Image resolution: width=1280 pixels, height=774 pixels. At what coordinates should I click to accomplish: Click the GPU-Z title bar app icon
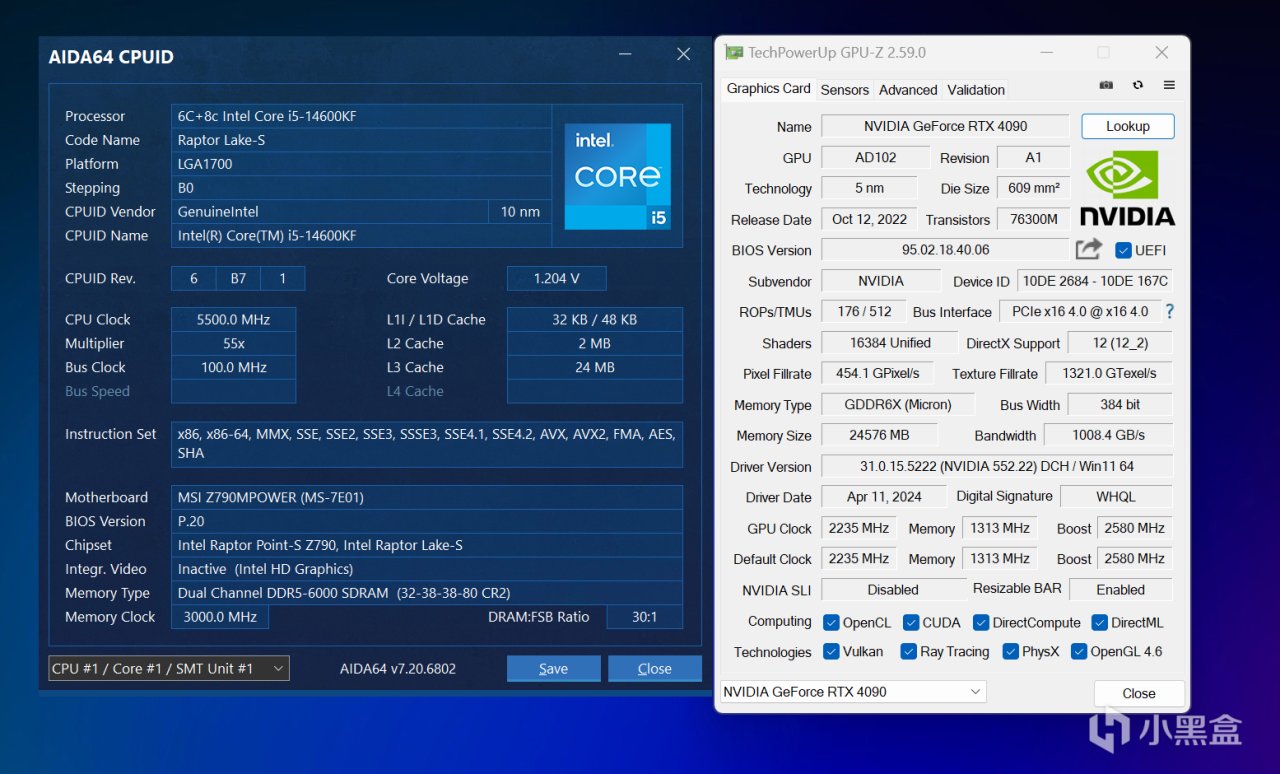click(x=735, y=52)
